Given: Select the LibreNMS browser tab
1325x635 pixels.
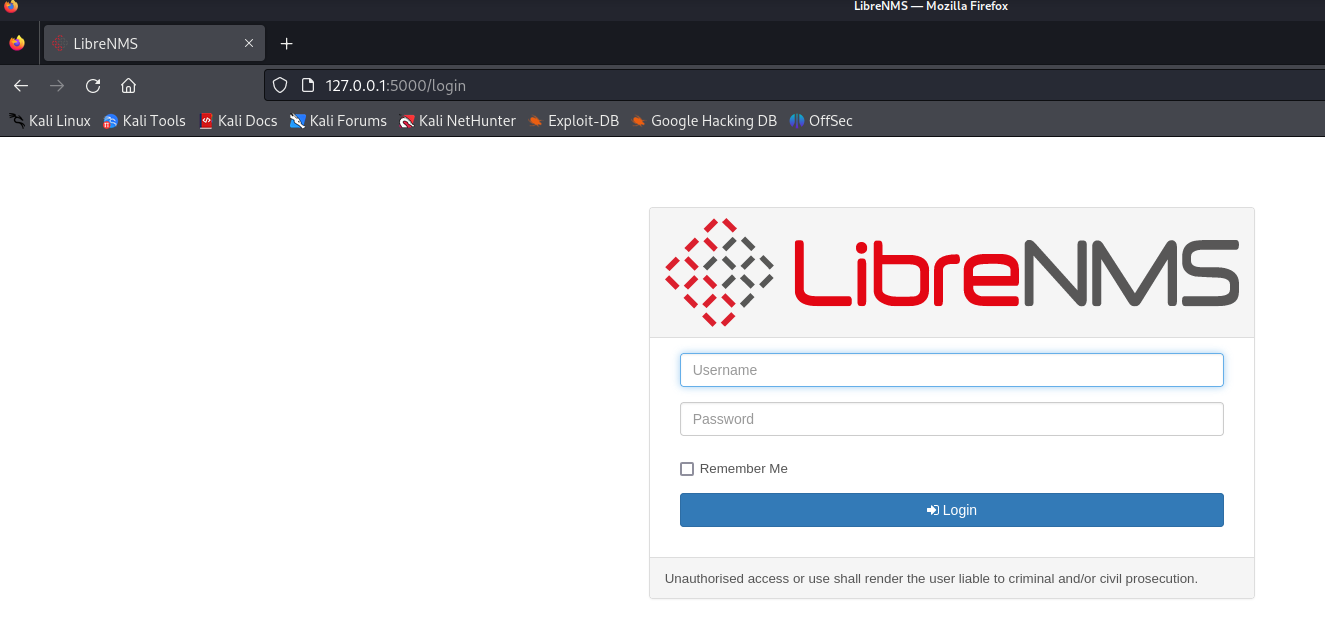Looking at the screenshot, I should 154,44.
